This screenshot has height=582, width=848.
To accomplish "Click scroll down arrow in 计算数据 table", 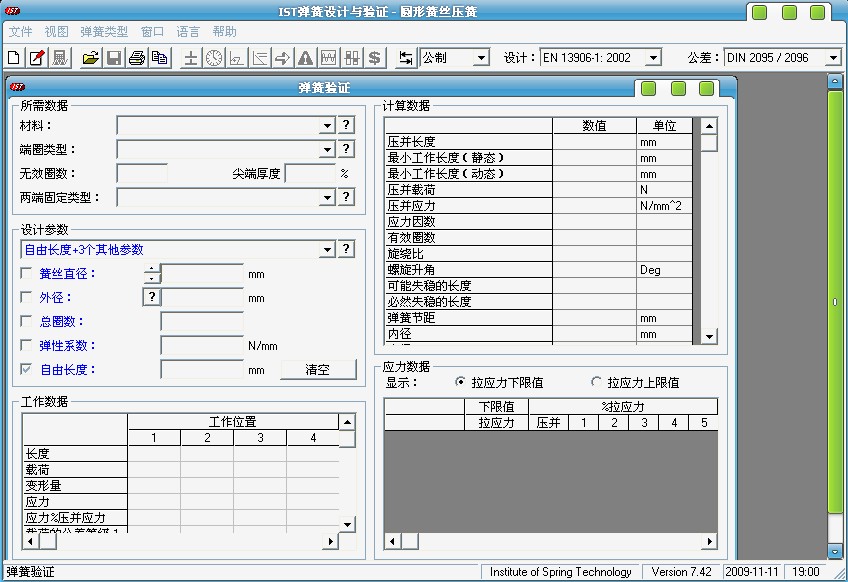I will click(x=709, y=336).
